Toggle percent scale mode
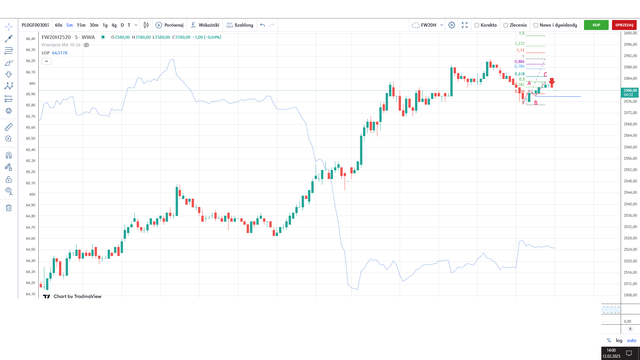 tap(609, 340)
